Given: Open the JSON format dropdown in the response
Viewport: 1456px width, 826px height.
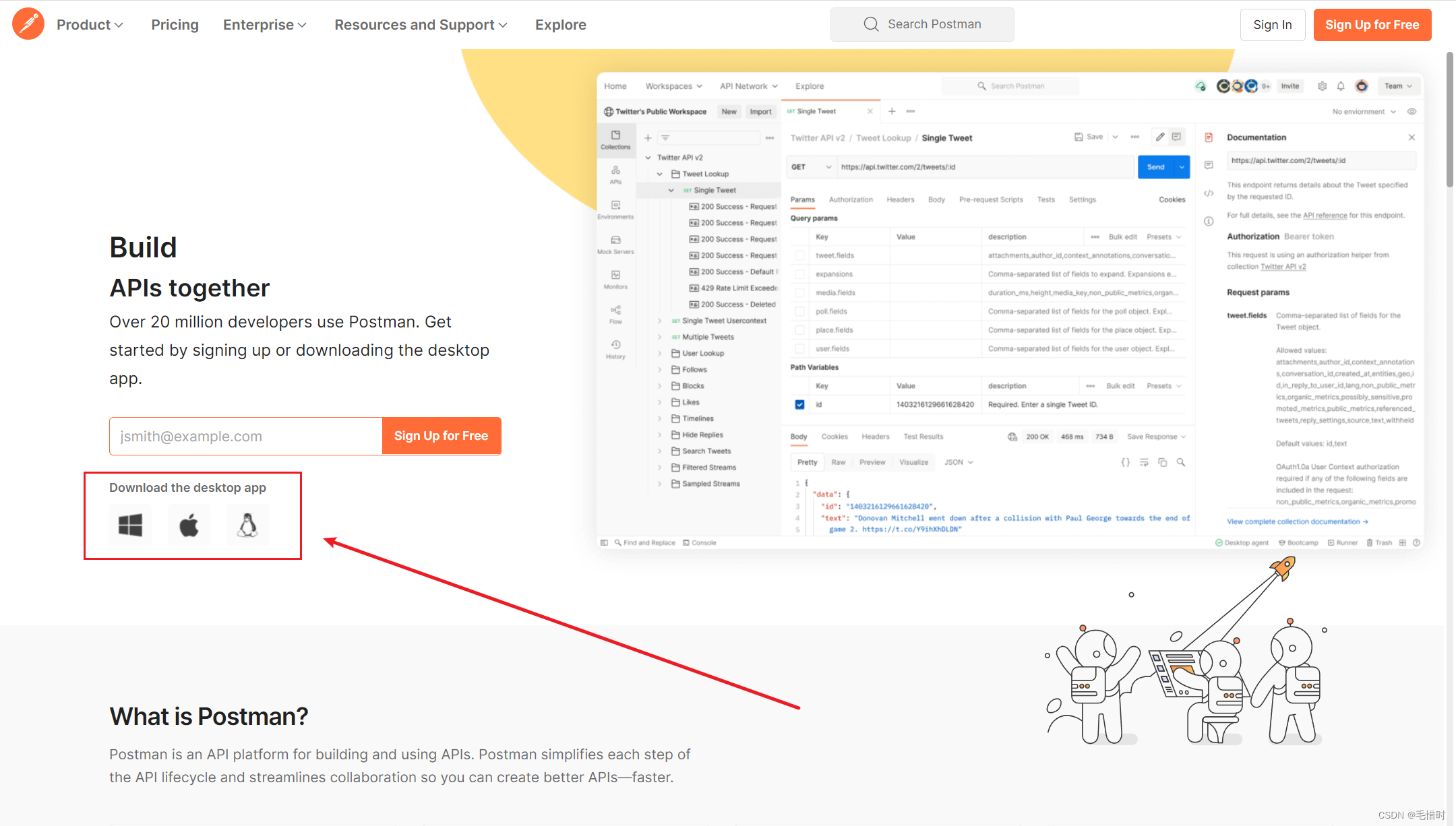Looking at the screenshot, I should click(x=958, y=462).
